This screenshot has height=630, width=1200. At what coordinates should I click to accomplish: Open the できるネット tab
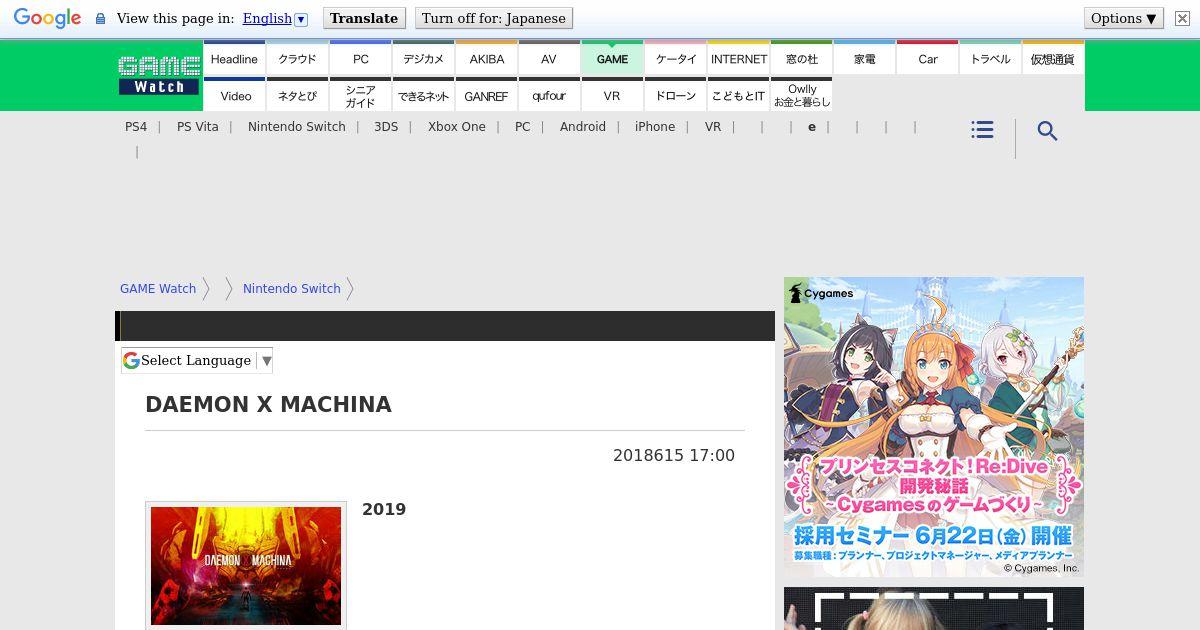pos(423,96)
